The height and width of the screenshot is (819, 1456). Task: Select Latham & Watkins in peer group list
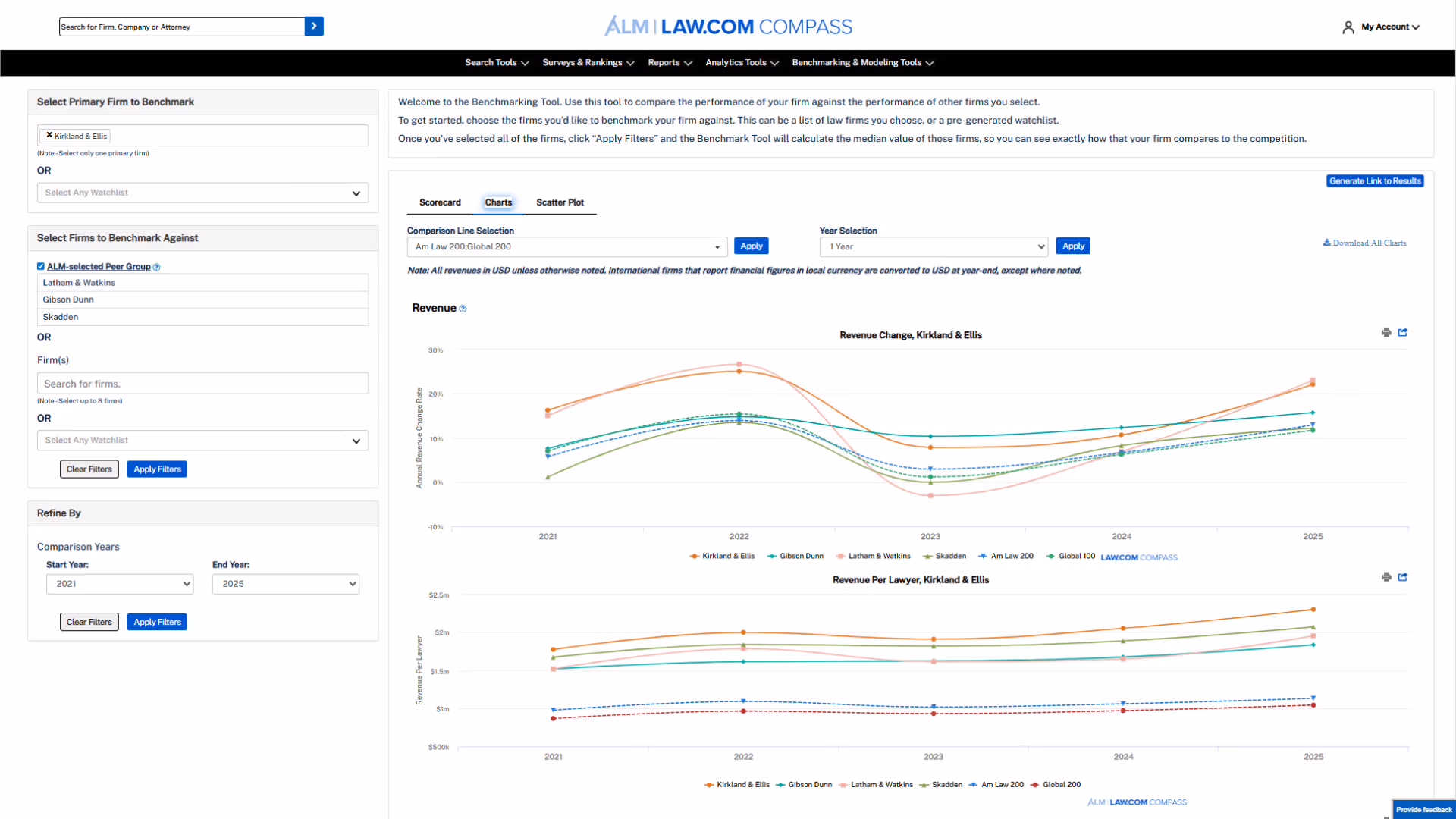(202, 283)
